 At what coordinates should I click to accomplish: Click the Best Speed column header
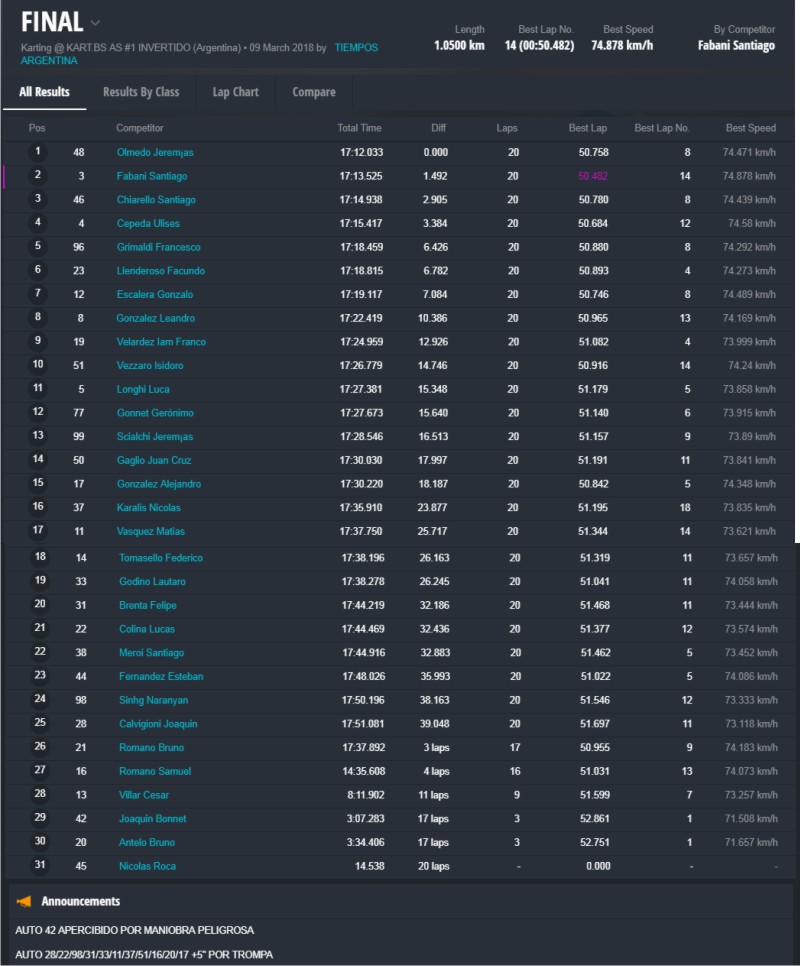coord(750,128)
